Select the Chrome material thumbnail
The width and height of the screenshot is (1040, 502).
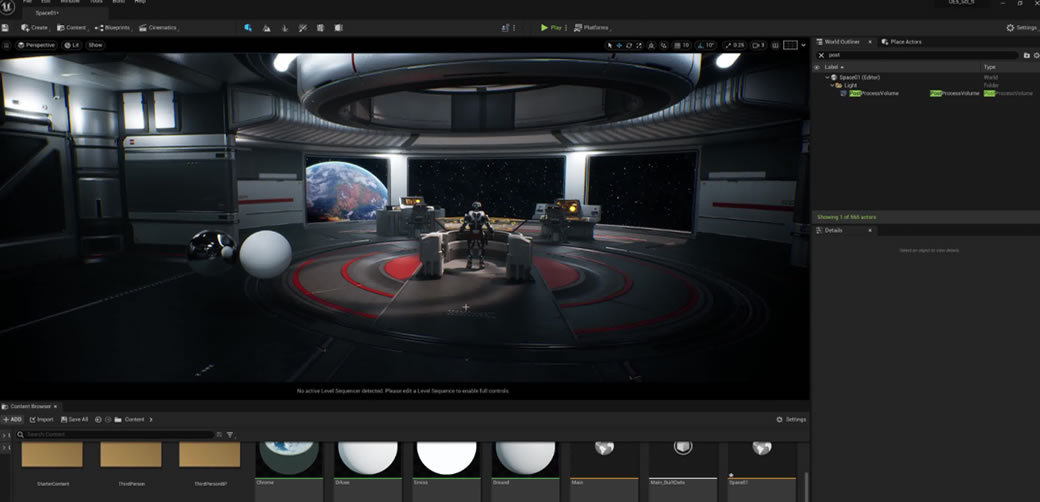[289, 459]
